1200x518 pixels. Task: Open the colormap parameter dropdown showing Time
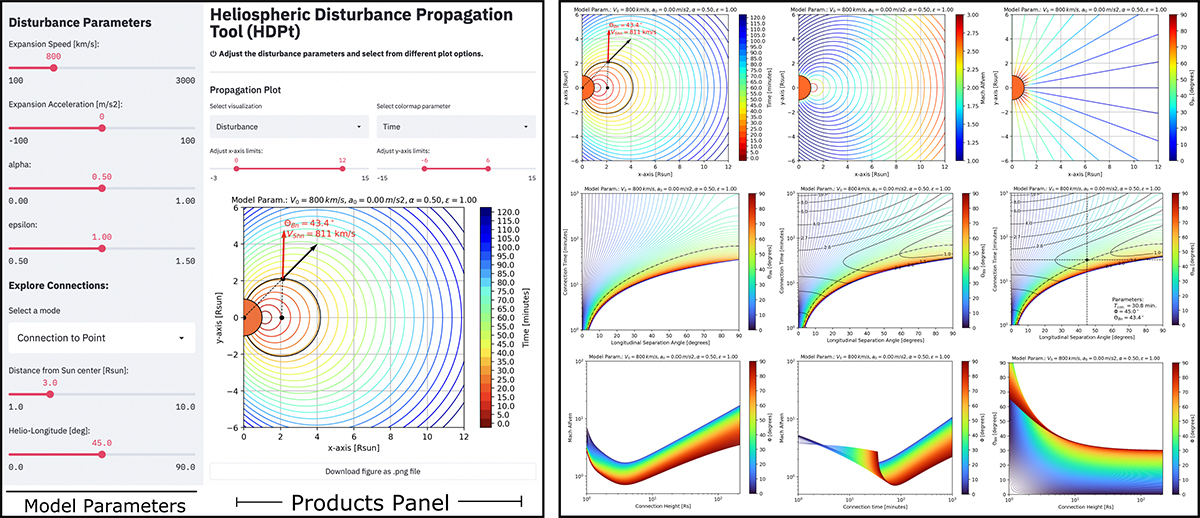click(455, 127)
